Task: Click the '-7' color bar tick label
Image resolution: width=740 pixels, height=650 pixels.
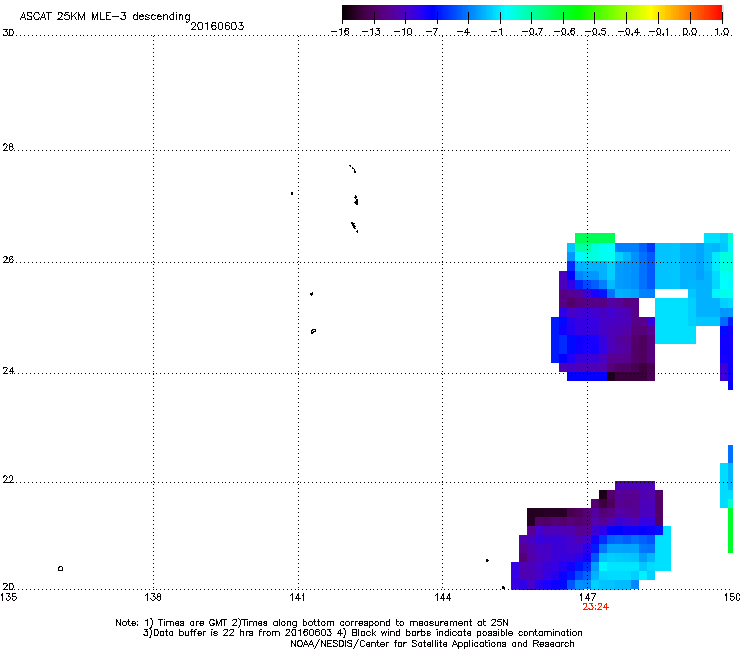Action: (431, 32)
